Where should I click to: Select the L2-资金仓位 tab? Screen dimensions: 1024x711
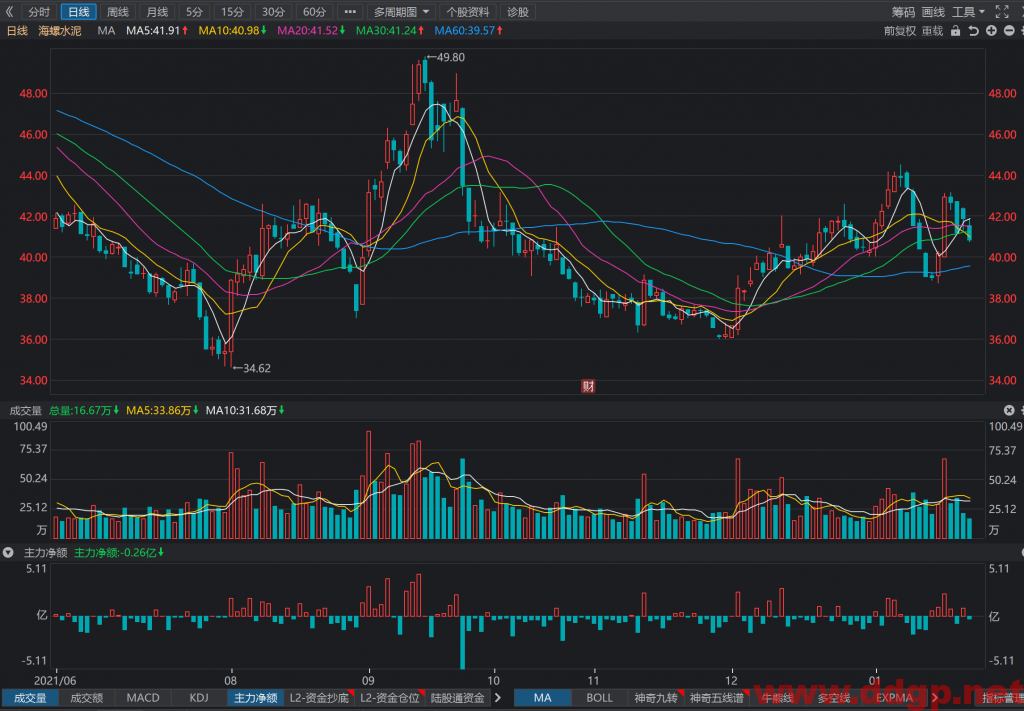[x=390, y=698]
